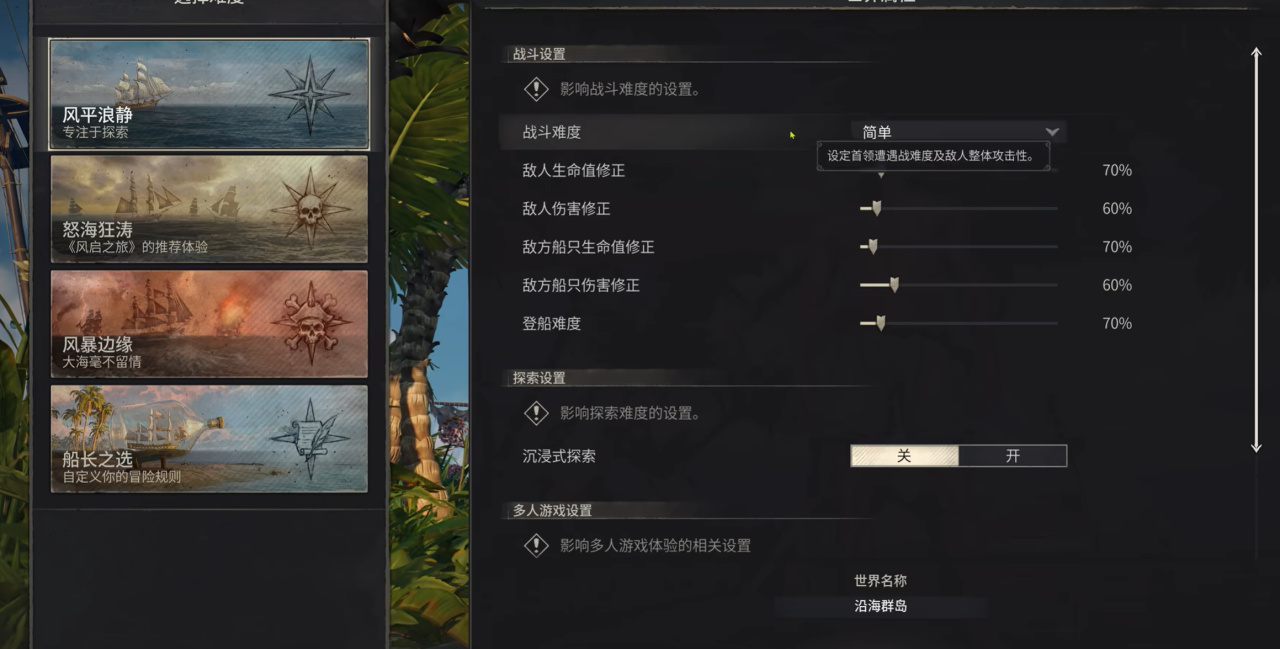Image resolution: width=1280 pixels, height=649 pixels.
Task: Choose the 船长之选 custom rules card
Action: point(209,439)
